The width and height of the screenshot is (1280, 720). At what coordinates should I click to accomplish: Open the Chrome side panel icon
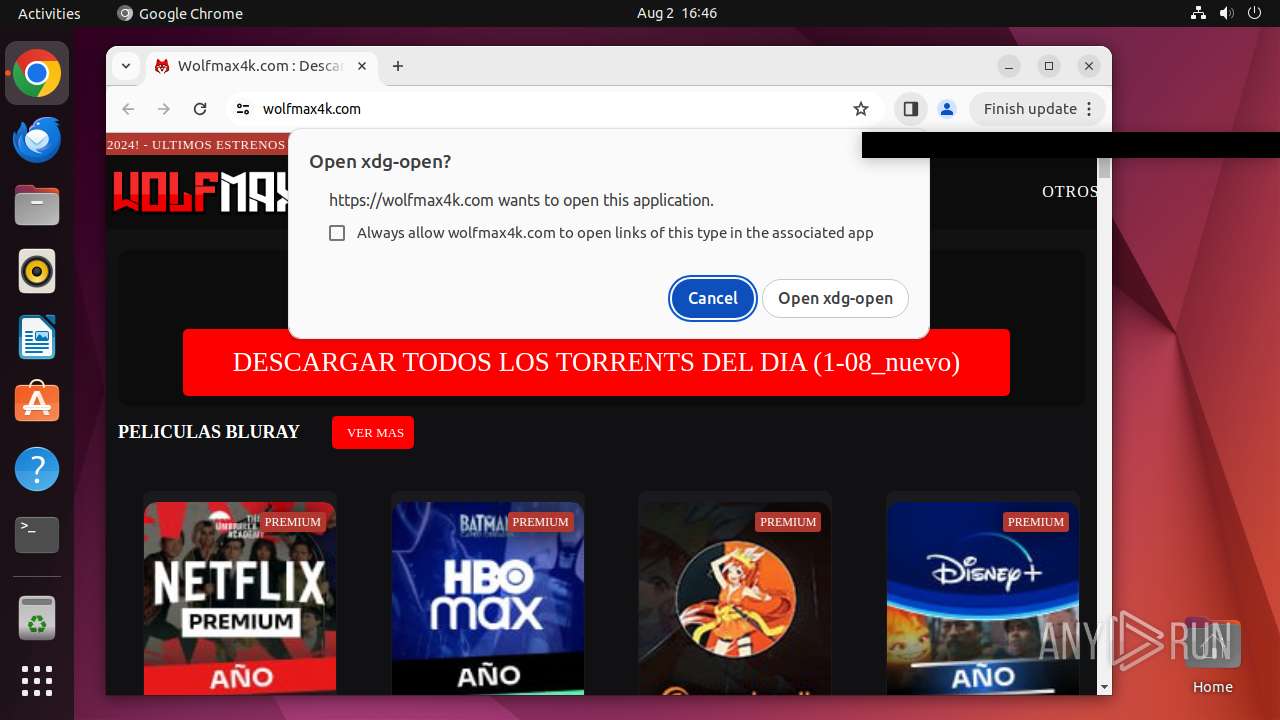coord(910,109)
